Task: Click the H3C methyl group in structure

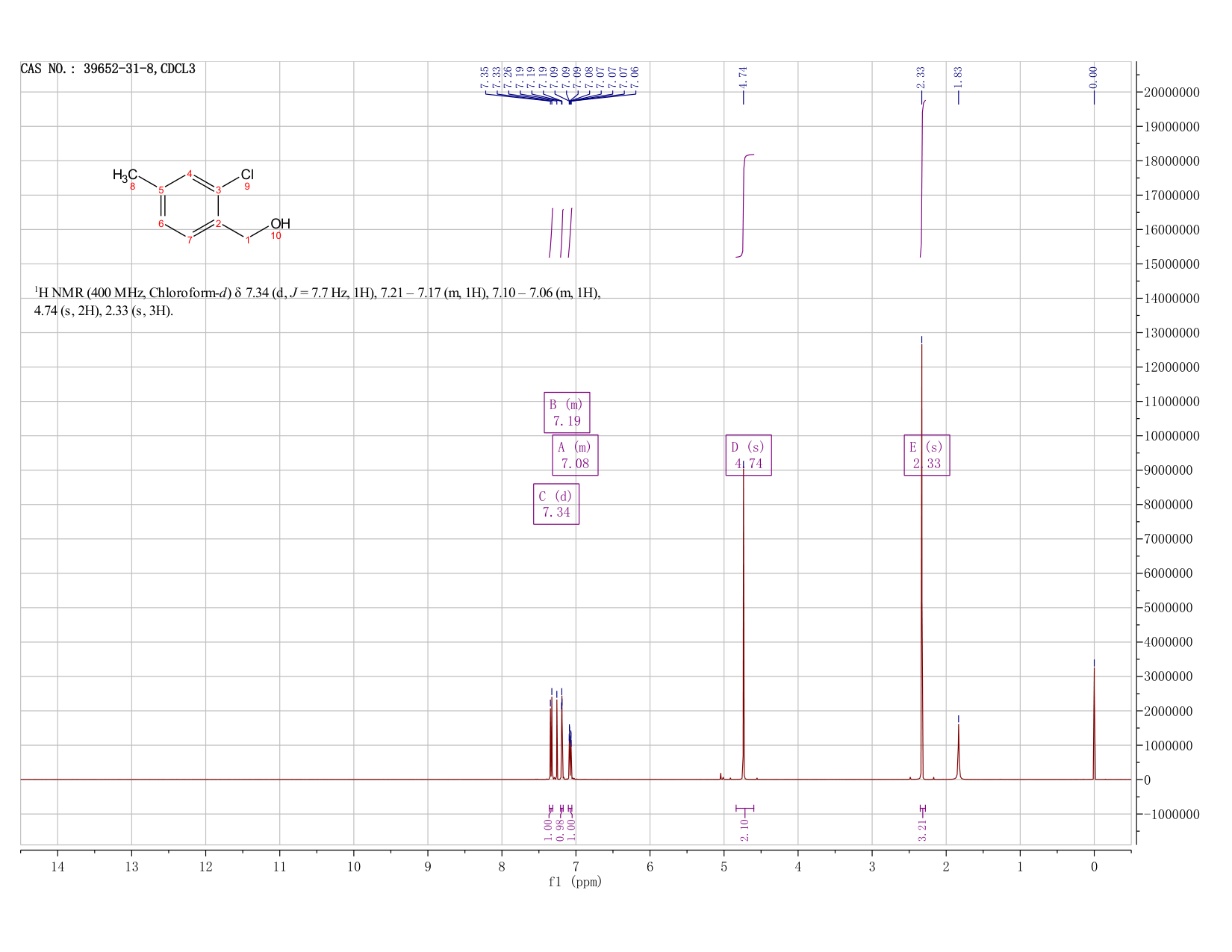Action: [125, 175]
